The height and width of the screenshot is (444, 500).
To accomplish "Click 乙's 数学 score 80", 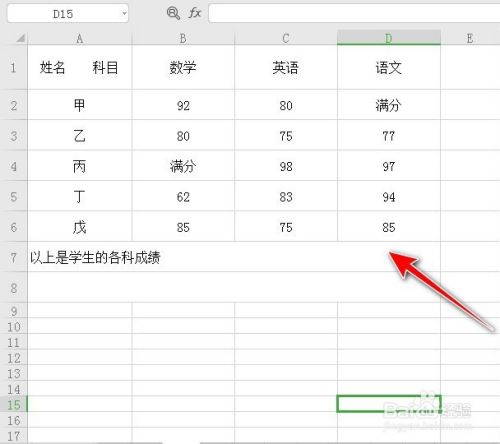I will point(183,136).
